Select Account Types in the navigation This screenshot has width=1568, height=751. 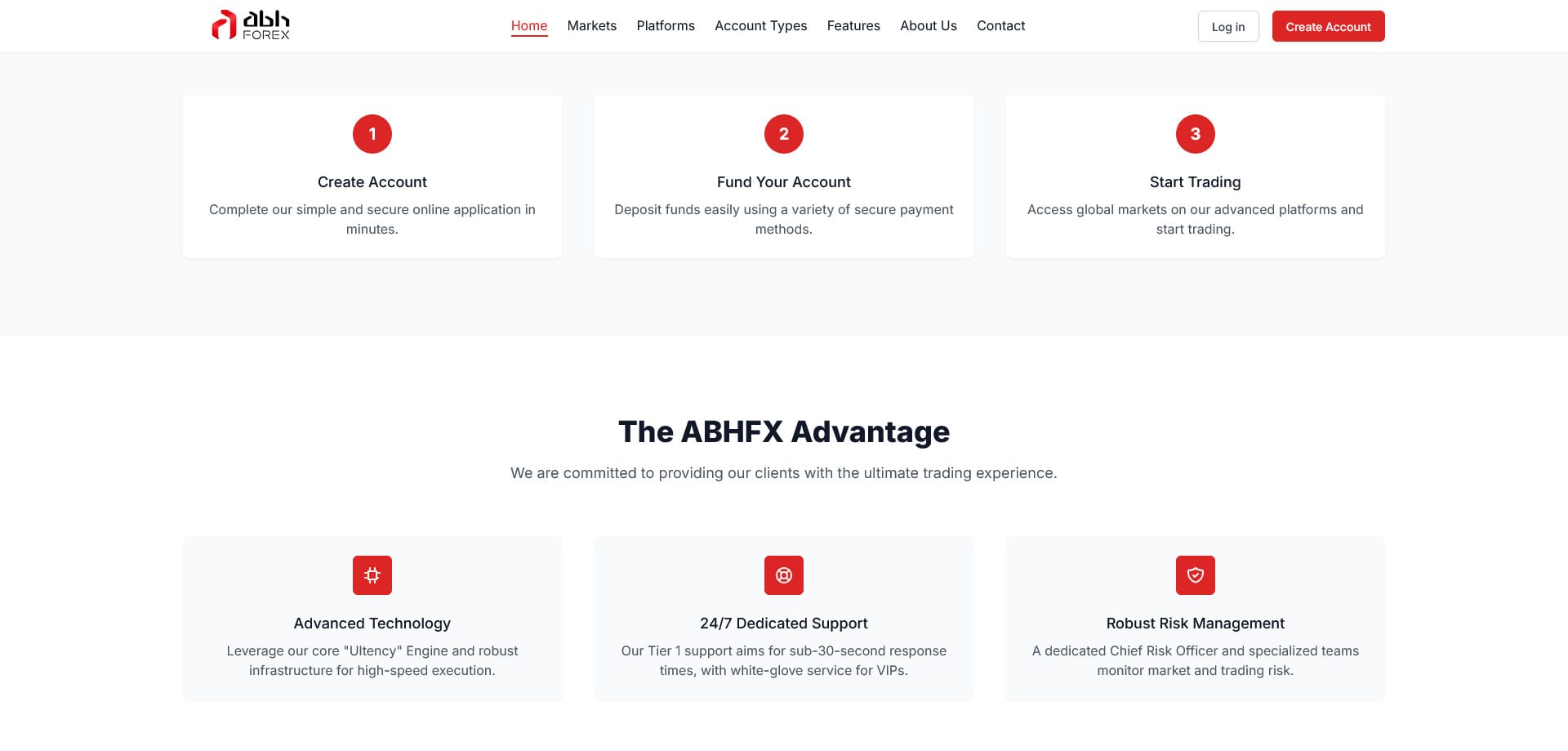(x=760, y=26)
